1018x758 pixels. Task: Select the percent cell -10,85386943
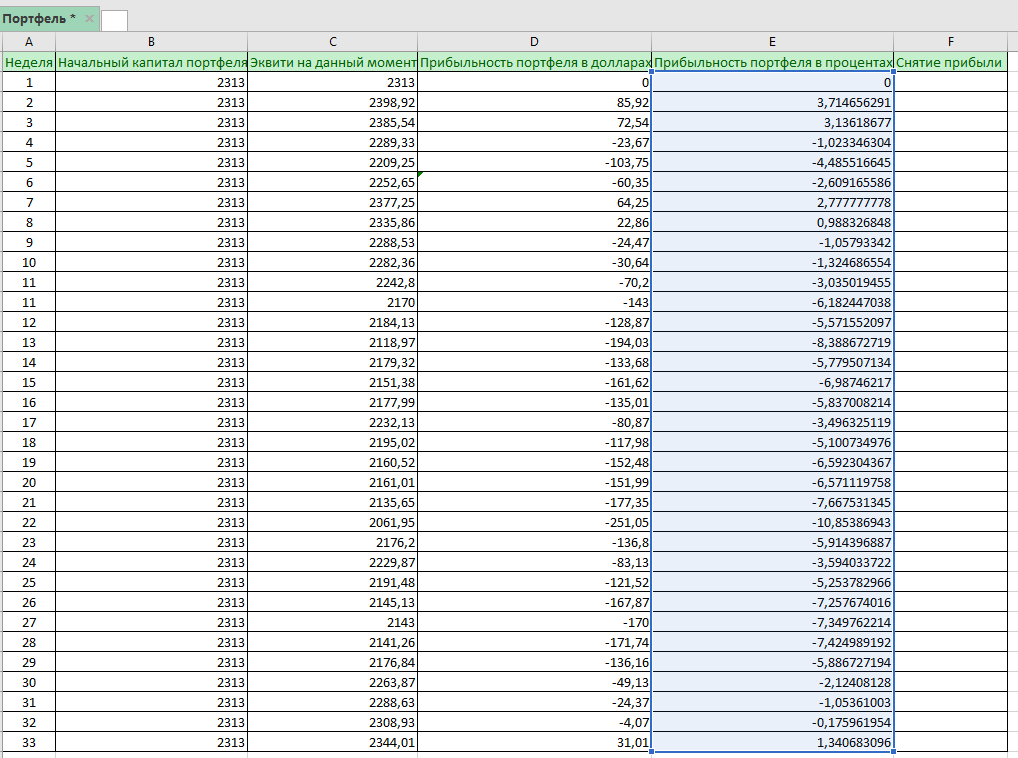tap(772, 522)
